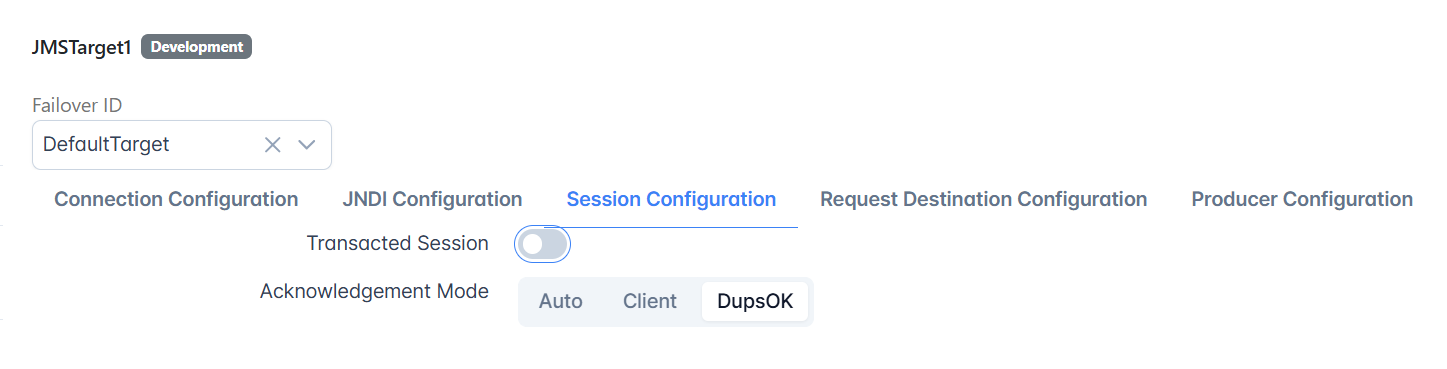Click the Transacted Session label text
This screenshot has width=1447, height=369.
pos(397,243)
